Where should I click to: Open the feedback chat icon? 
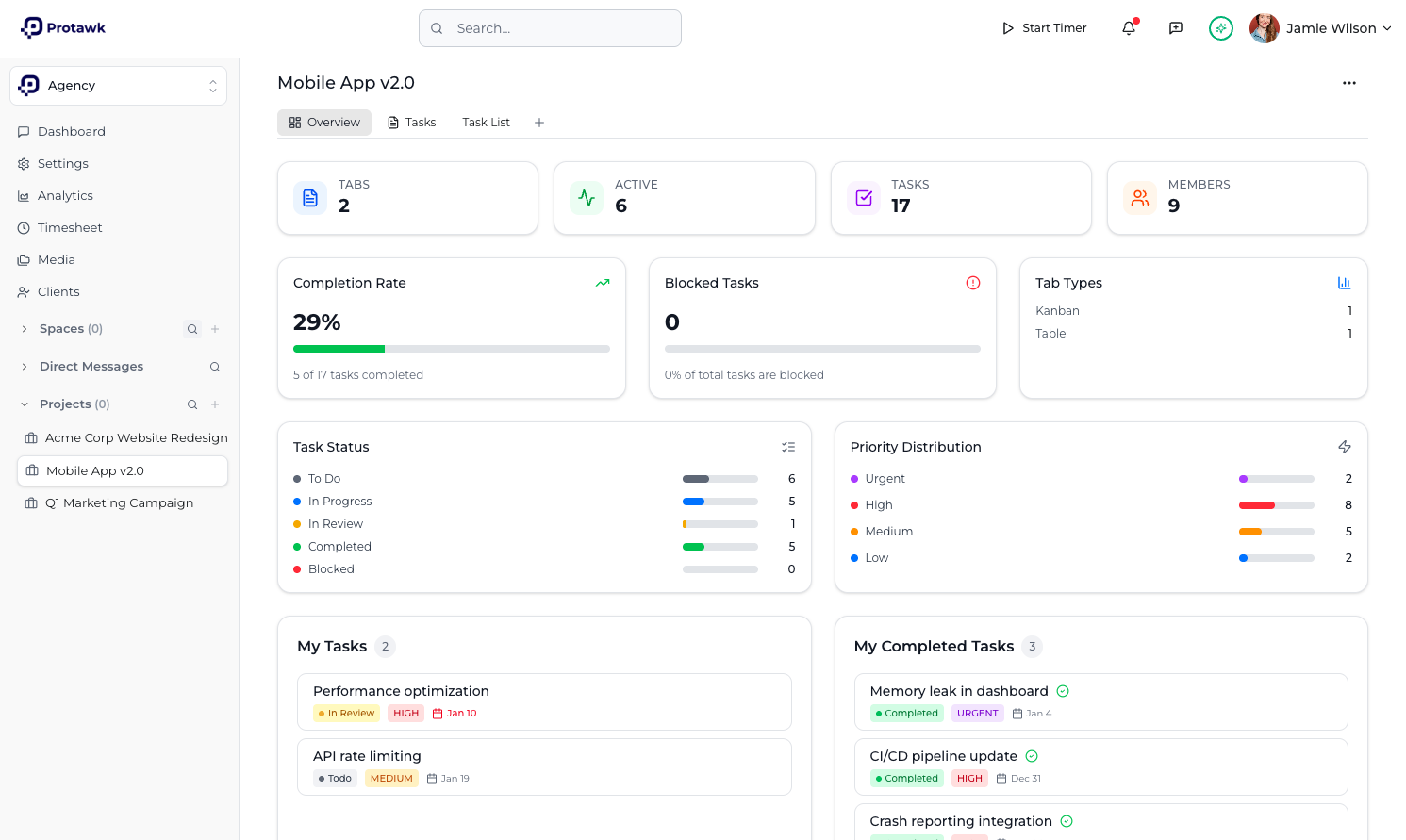[x=1175, y=28]
